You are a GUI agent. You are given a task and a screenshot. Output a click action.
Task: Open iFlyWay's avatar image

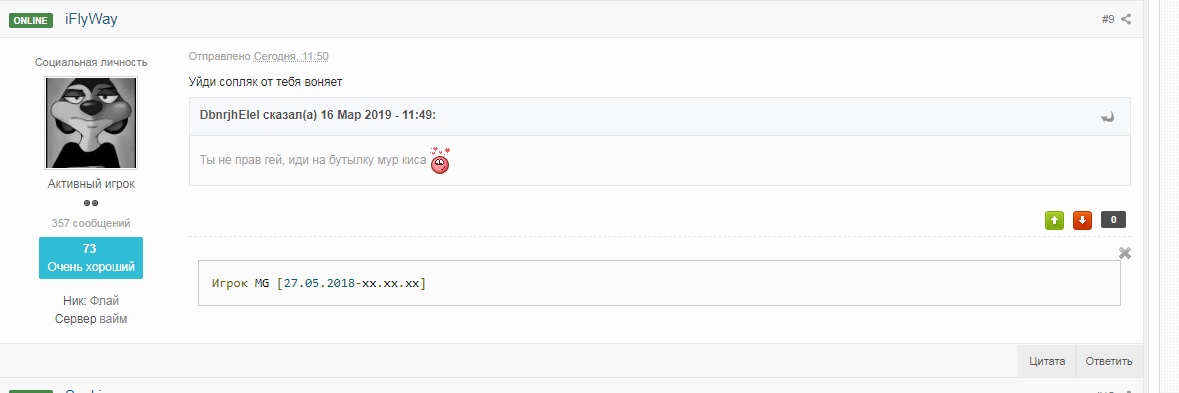click(91, 123)
